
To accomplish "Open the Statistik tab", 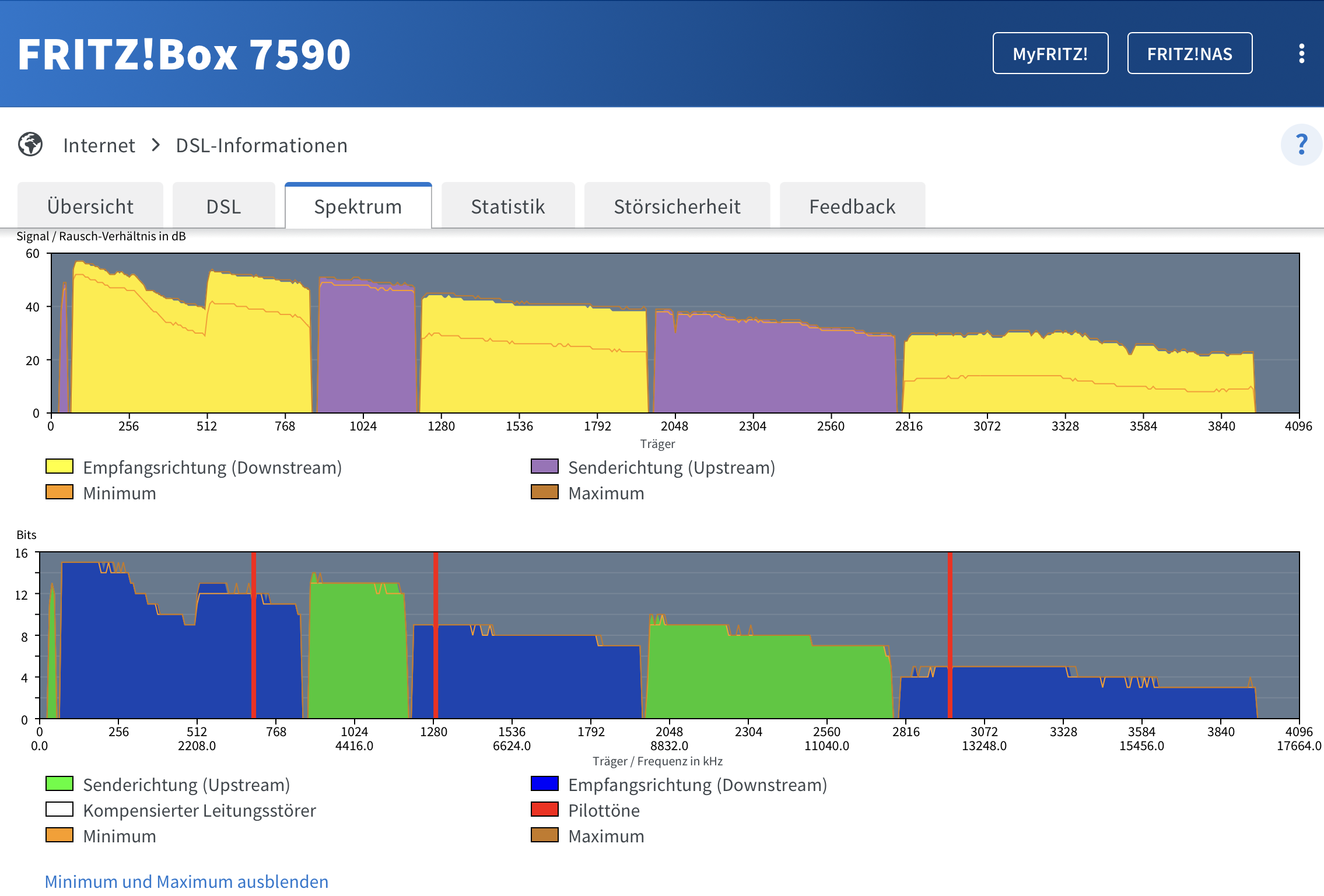I will pos(508,206).
